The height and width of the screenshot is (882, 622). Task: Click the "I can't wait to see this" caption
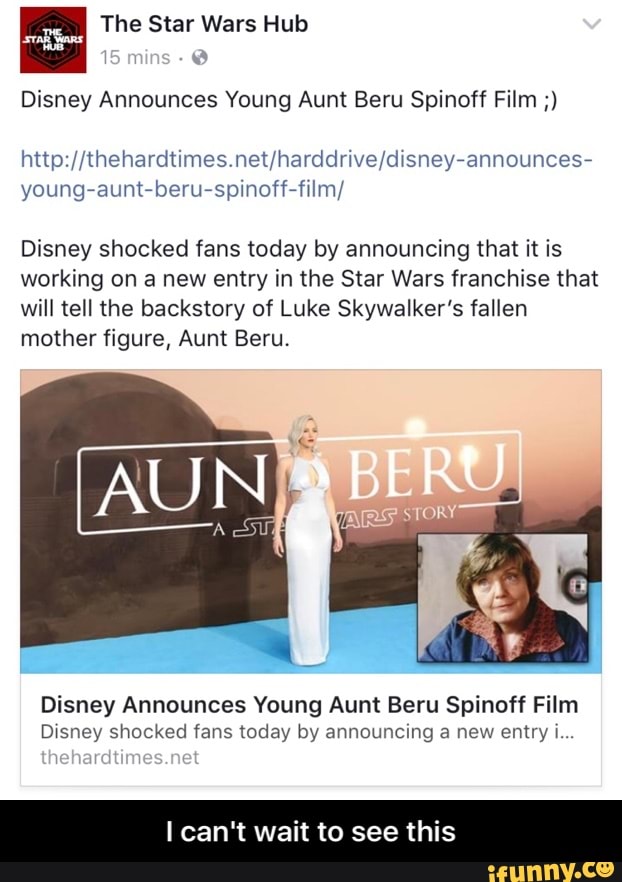click(310, 831)
